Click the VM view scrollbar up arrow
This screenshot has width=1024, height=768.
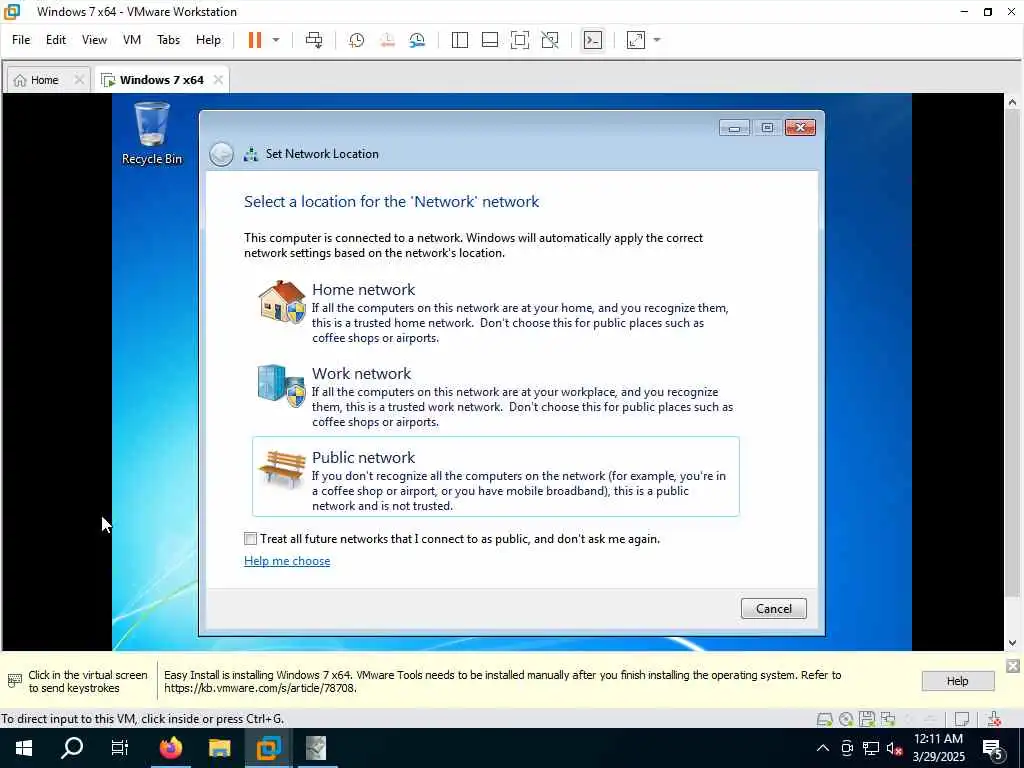tap(1012, 103)
